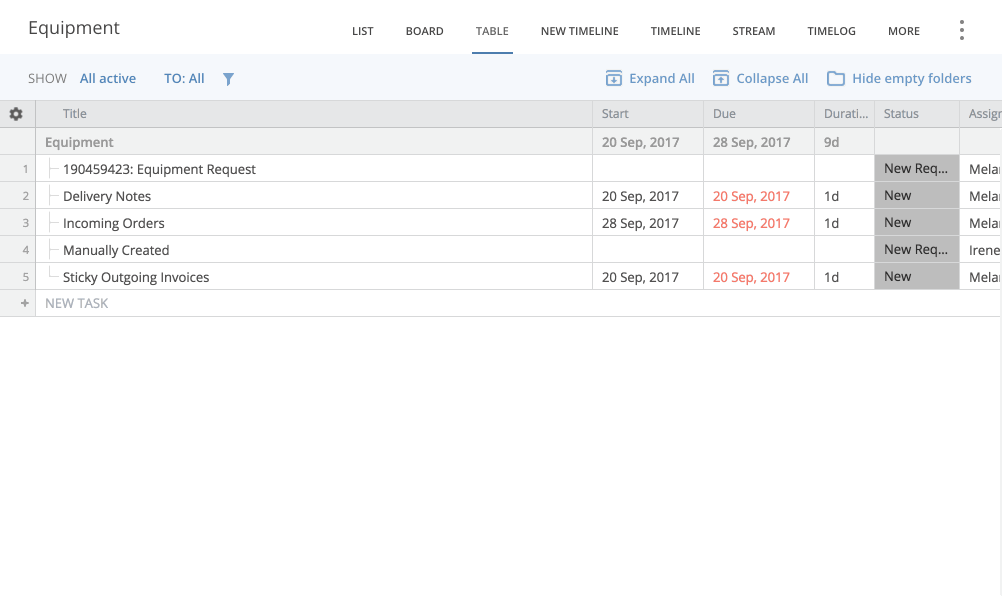Open the TO: All assignee dropdown

184,79
